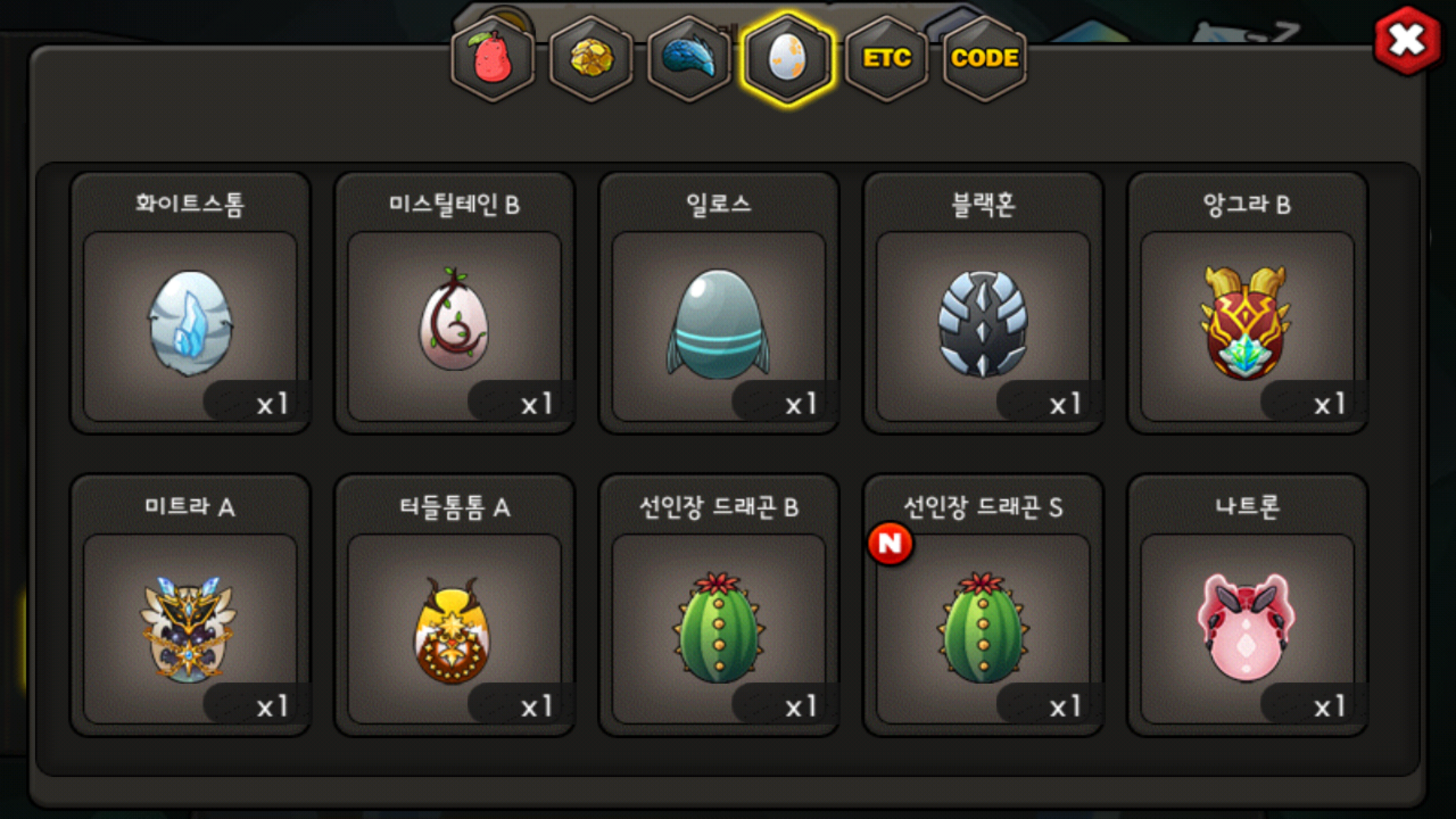This screenshot has width=1456, height=819.
Task: Open the red fruit food tab
Action: click(493, 59)
